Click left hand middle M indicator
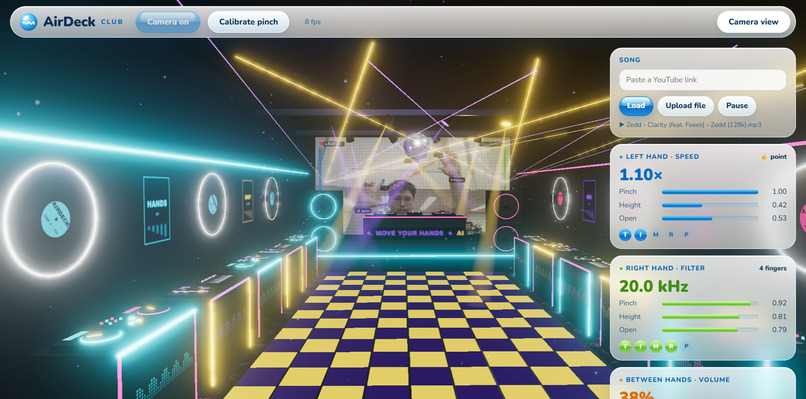806x399 pixels. pyautogui.click(x=655, y=234)
